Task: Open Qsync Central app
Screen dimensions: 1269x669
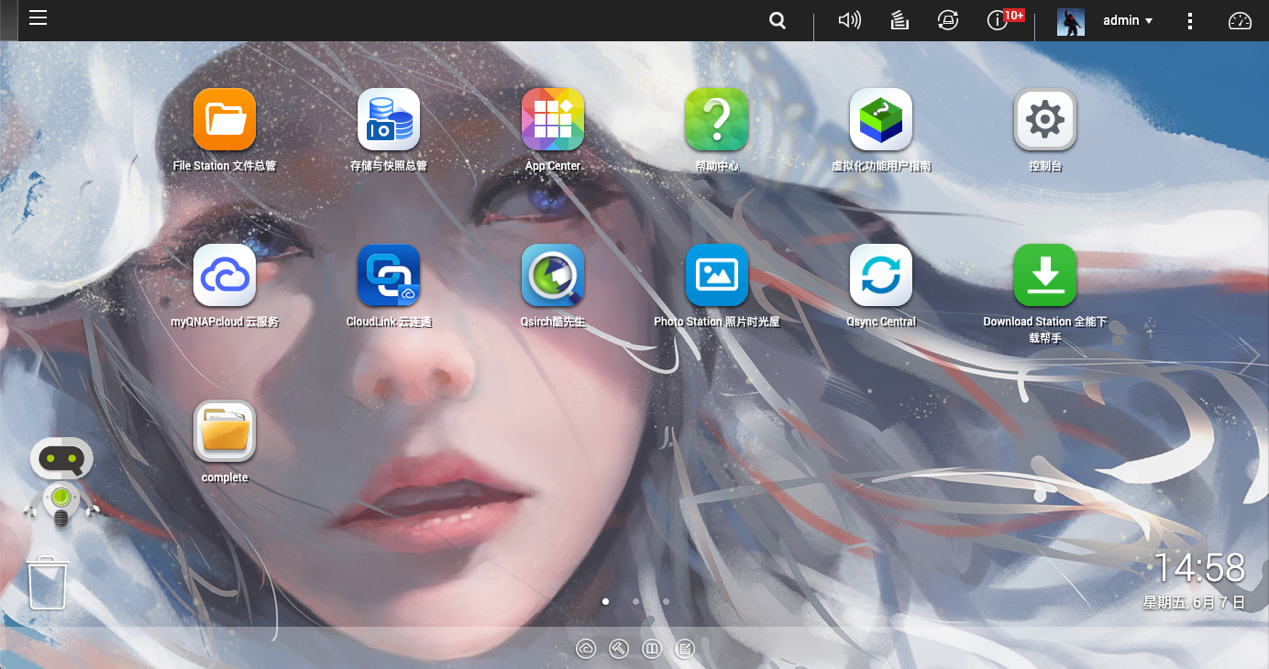Action: tap(880, 276)
